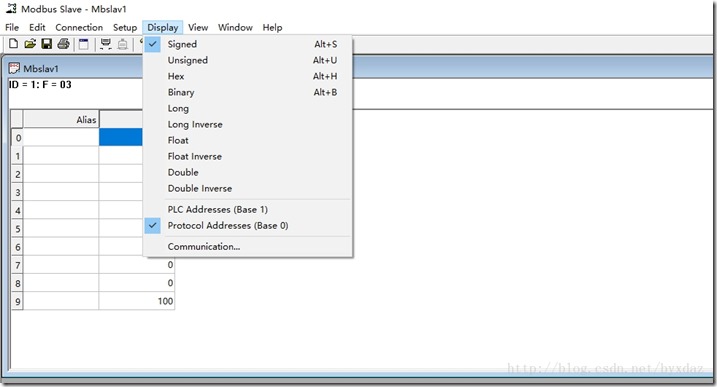717x387 pixels.
Task: Click the highlighted value cell in row 0
Action: pos(121,137)
